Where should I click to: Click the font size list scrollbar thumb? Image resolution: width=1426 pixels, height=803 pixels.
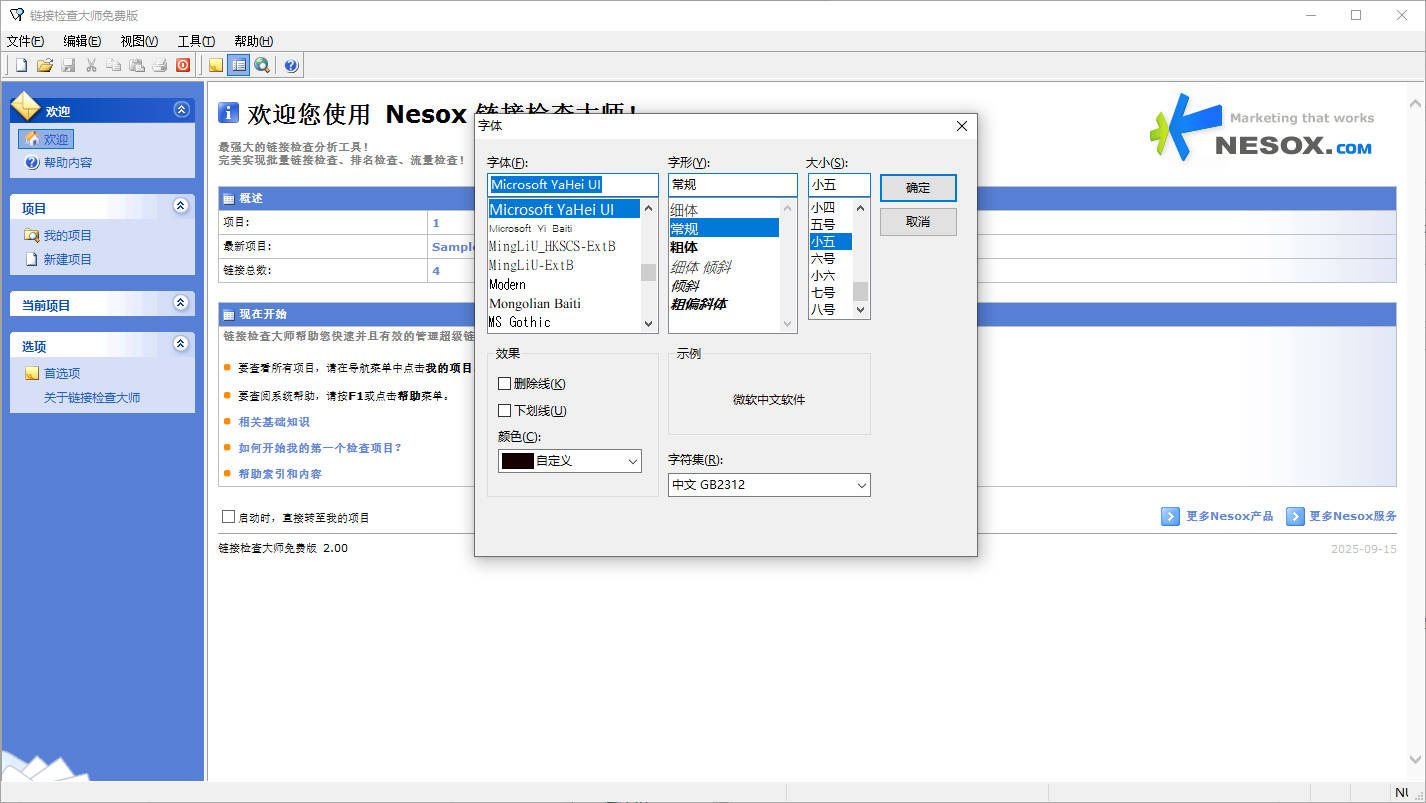[x=860, y=291]
